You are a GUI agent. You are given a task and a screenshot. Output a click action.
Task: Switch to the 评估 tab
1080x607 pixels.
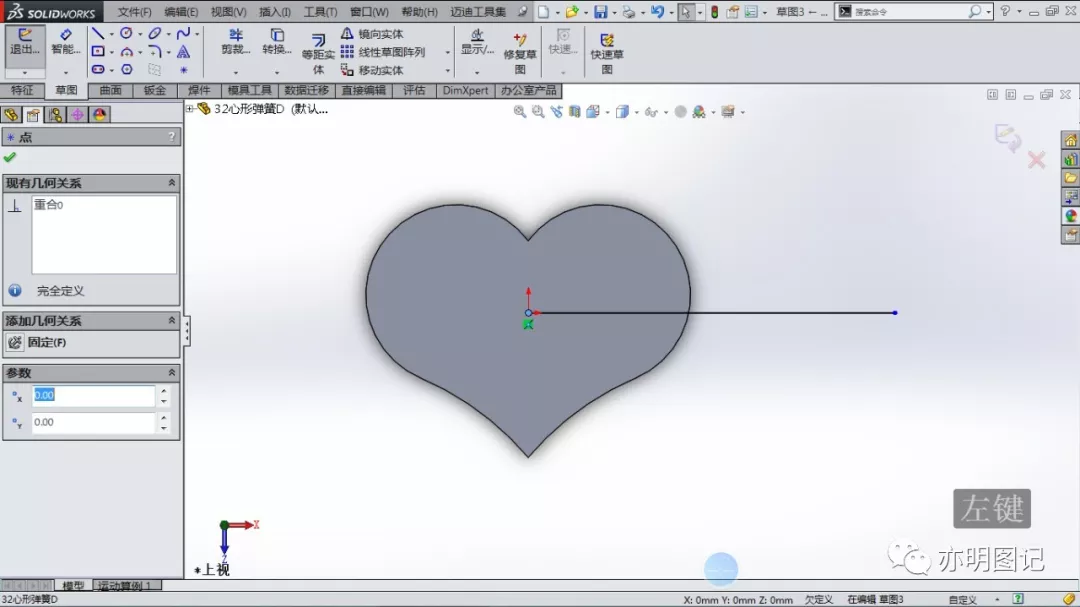(414, 90)
